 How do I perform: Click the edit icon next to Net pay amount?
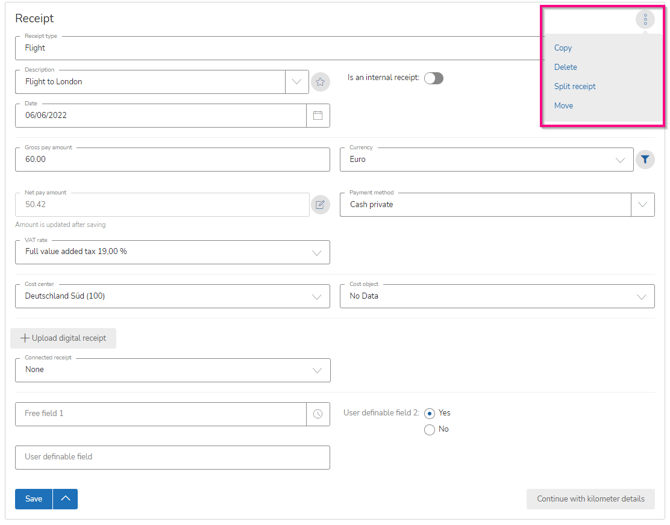pos(320,205)
